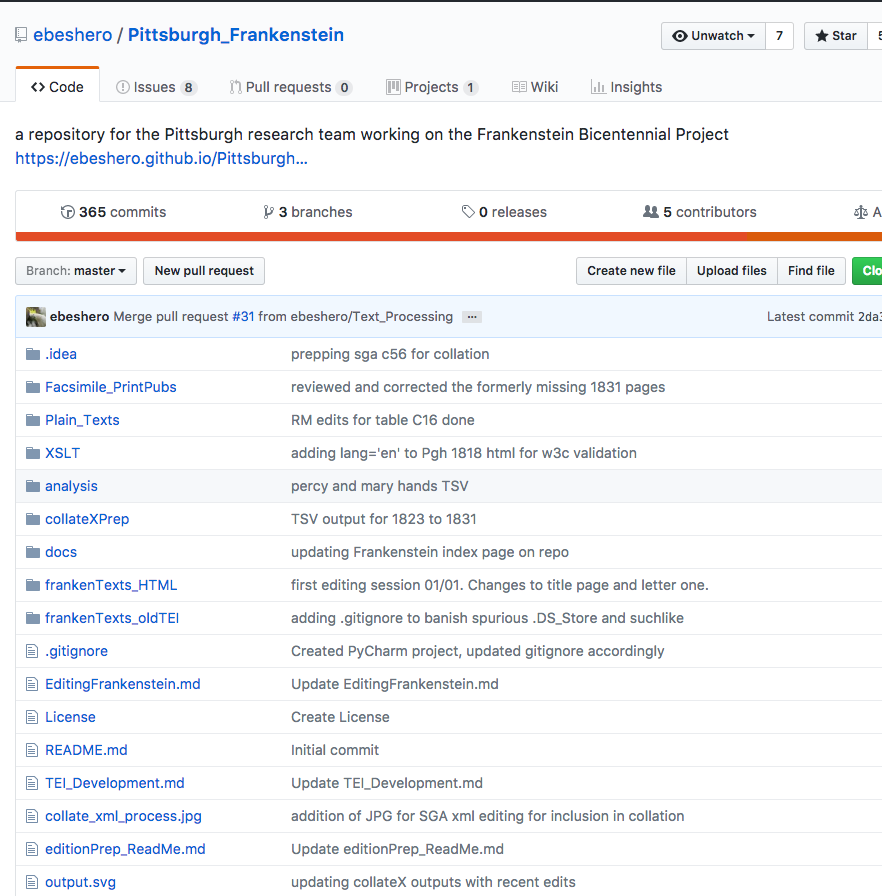Click the frankenTexts_HTML folder icon
Viewport: 882px width, 896px height.
[33, 585]
